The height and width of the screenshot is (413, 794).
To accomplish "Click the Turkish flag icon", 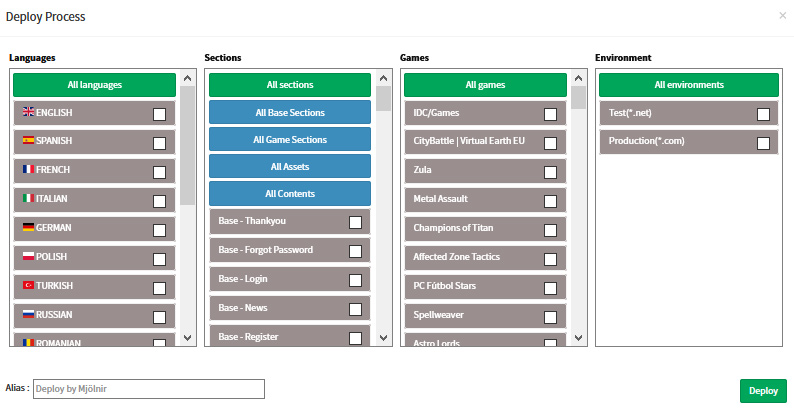I will [28, 285].
